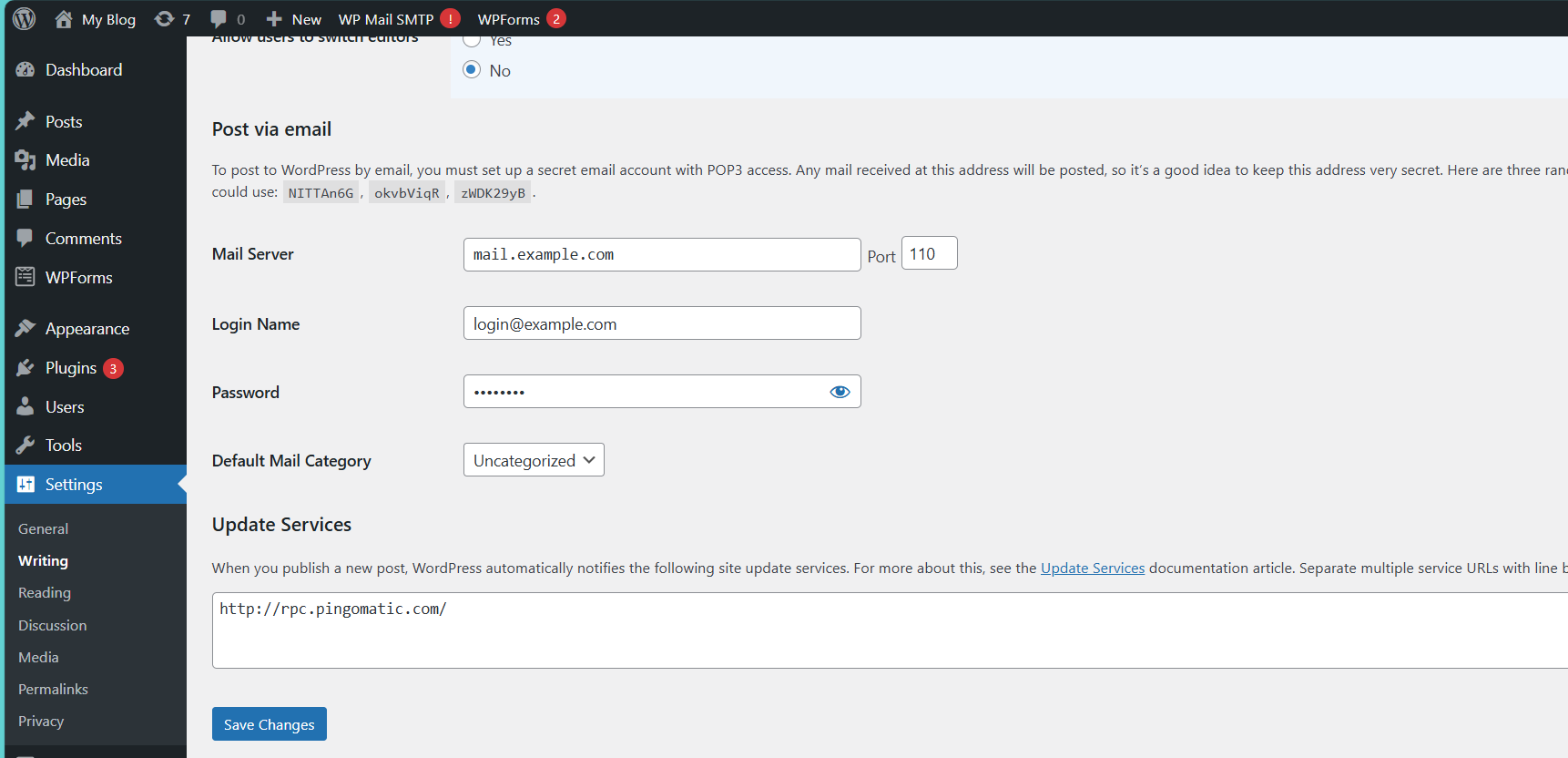The height and width of the screenshot is (758, 1568).
Task: Click the zWDK29yB random string
Action: click(493, 193)
